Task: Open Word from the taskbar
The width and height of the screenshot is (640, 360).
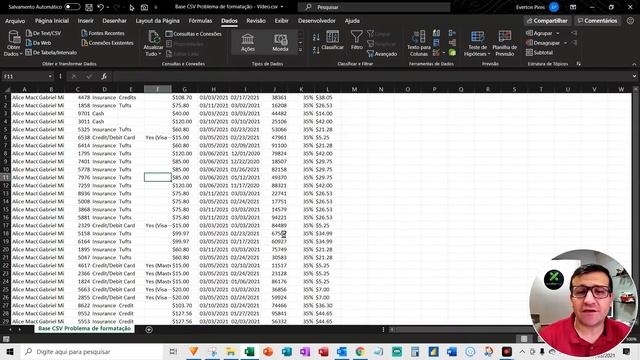Action: 451,351
